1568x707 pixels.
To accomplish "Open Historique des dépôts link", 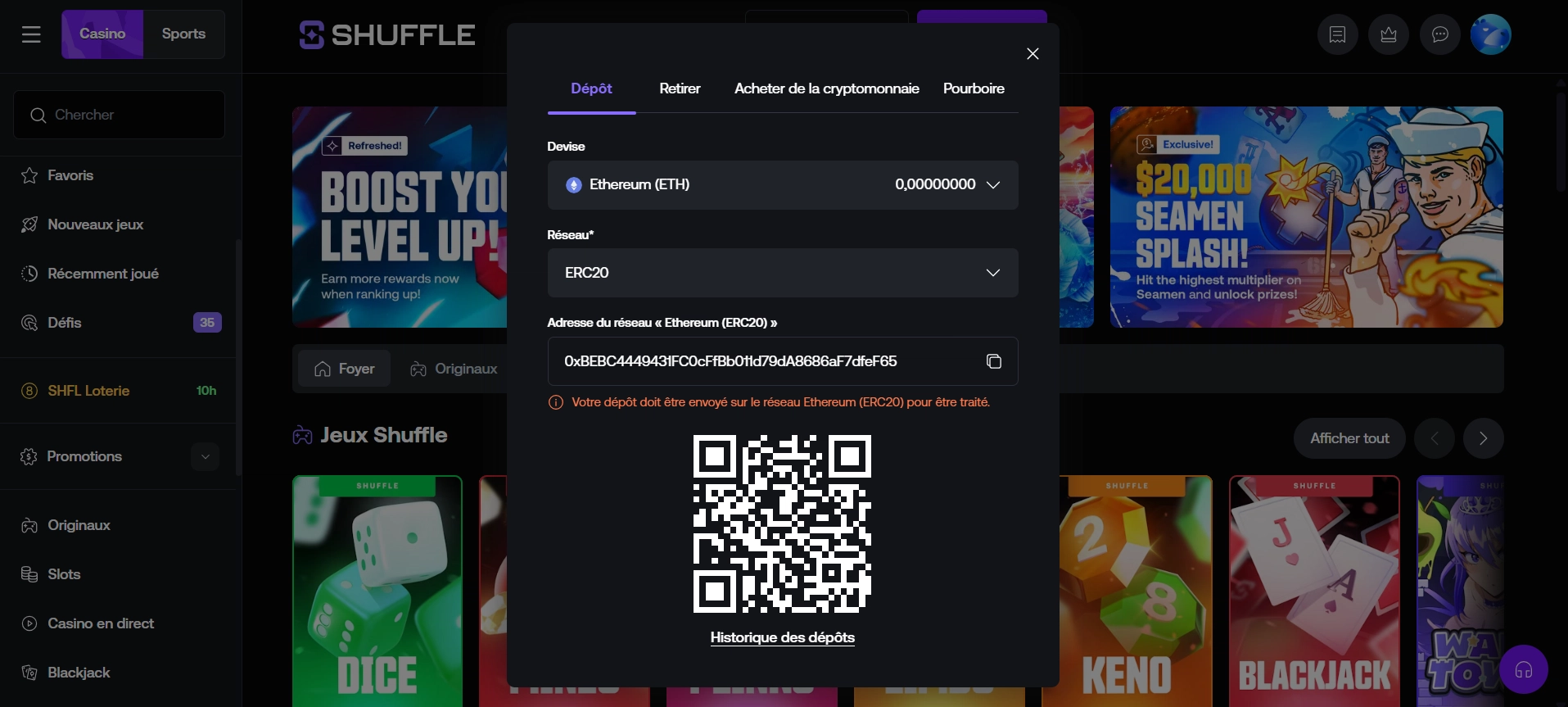I will (x=783, y=637).
